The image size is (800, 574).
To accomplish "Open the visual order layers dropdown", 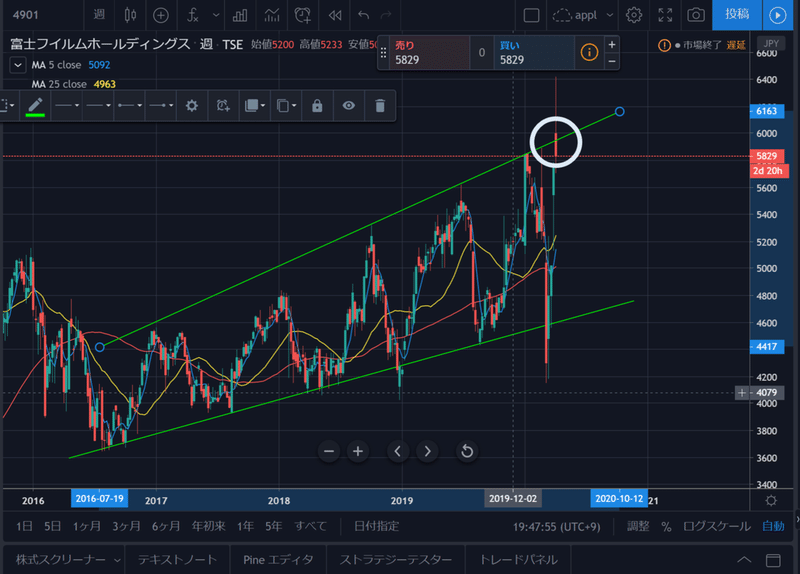I will tap(255, 106).
